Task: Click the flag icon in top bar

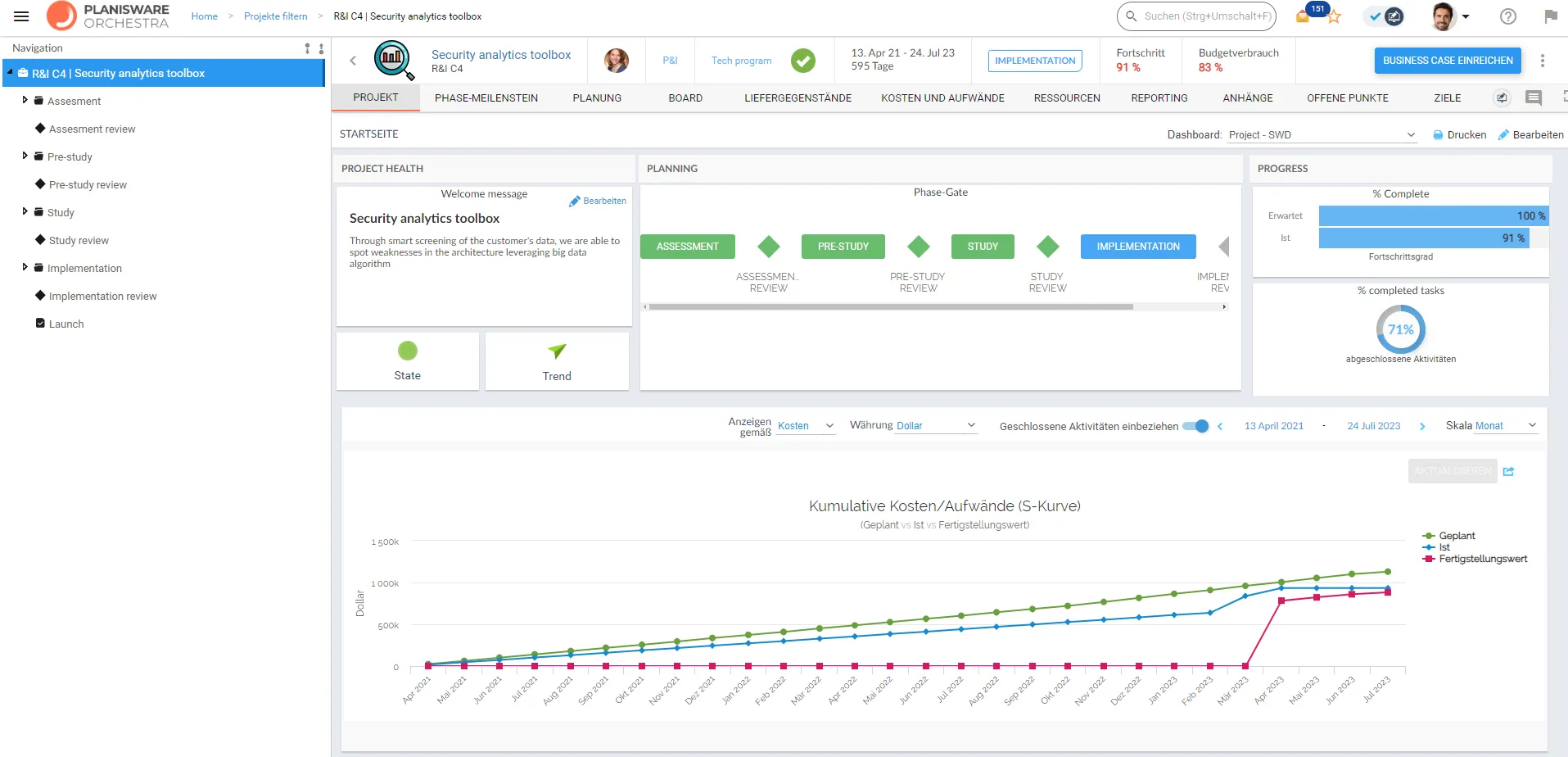Action: click(x=1550, y=16)
